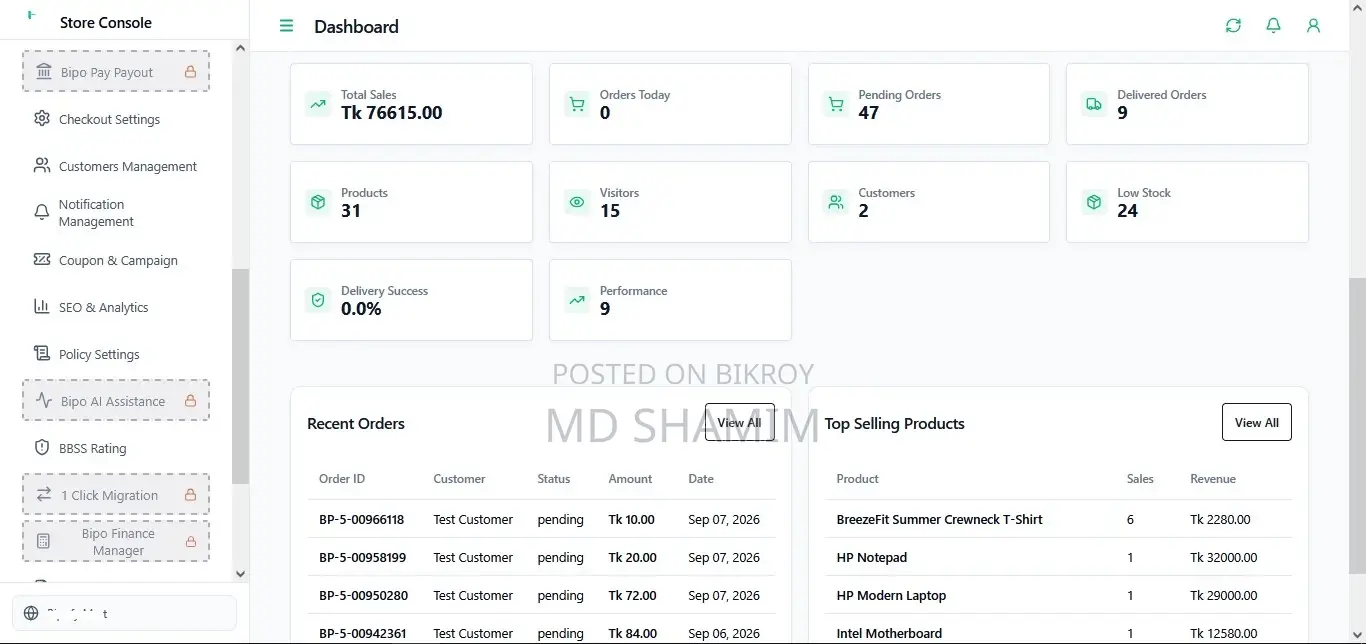Click order ID BP-5-00942361

362,633
